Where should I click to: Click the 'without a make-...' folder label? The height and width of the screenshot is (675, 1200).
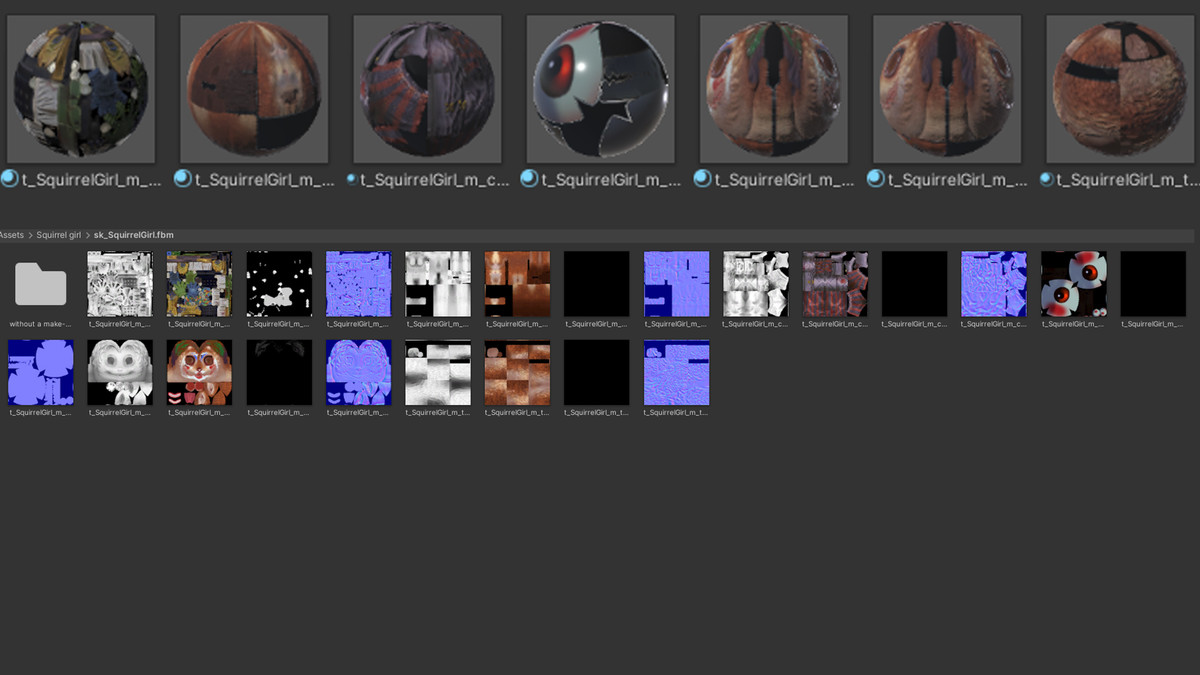point(41,324)
